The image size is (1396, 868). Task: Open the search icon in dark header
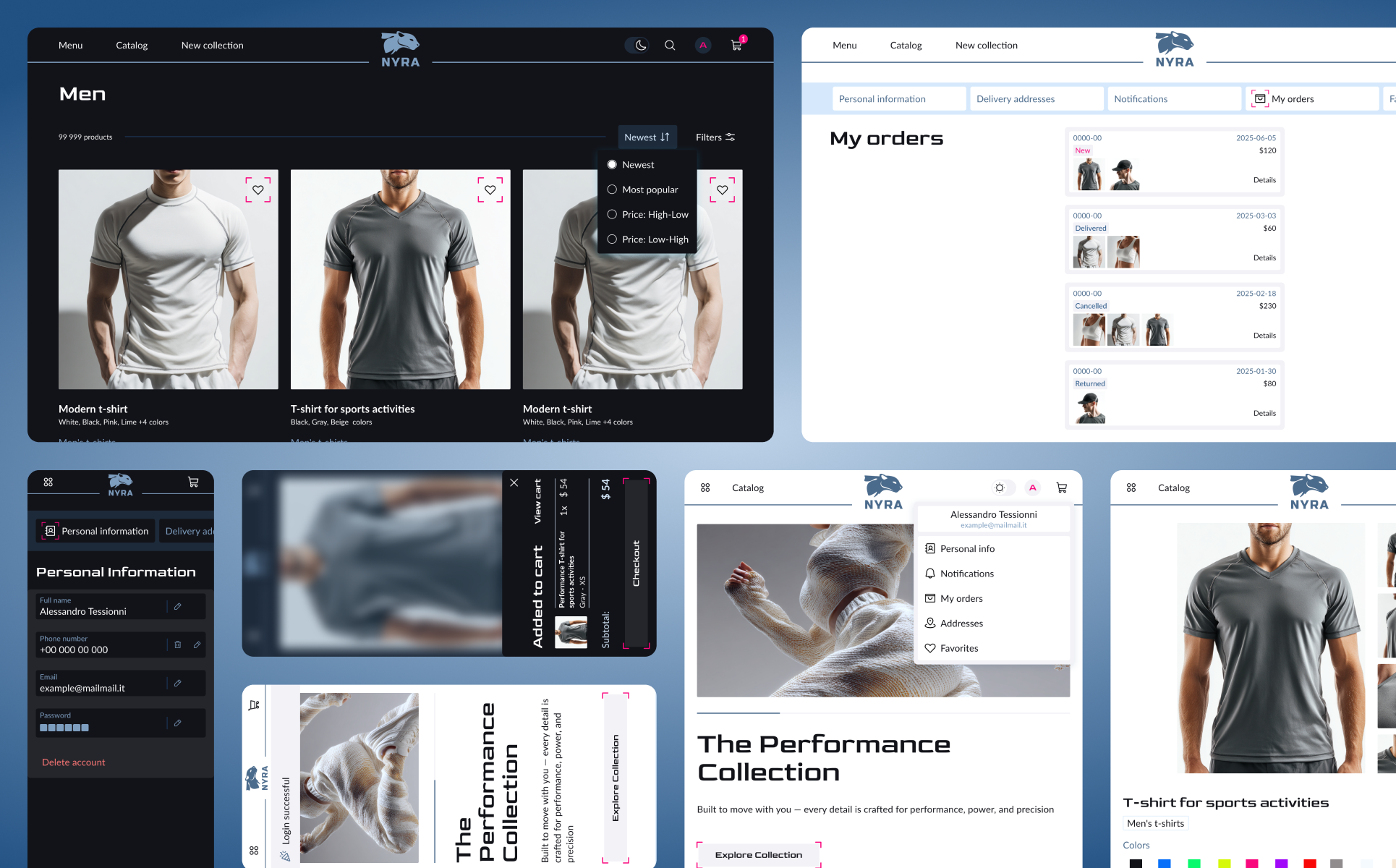point(670,45)
